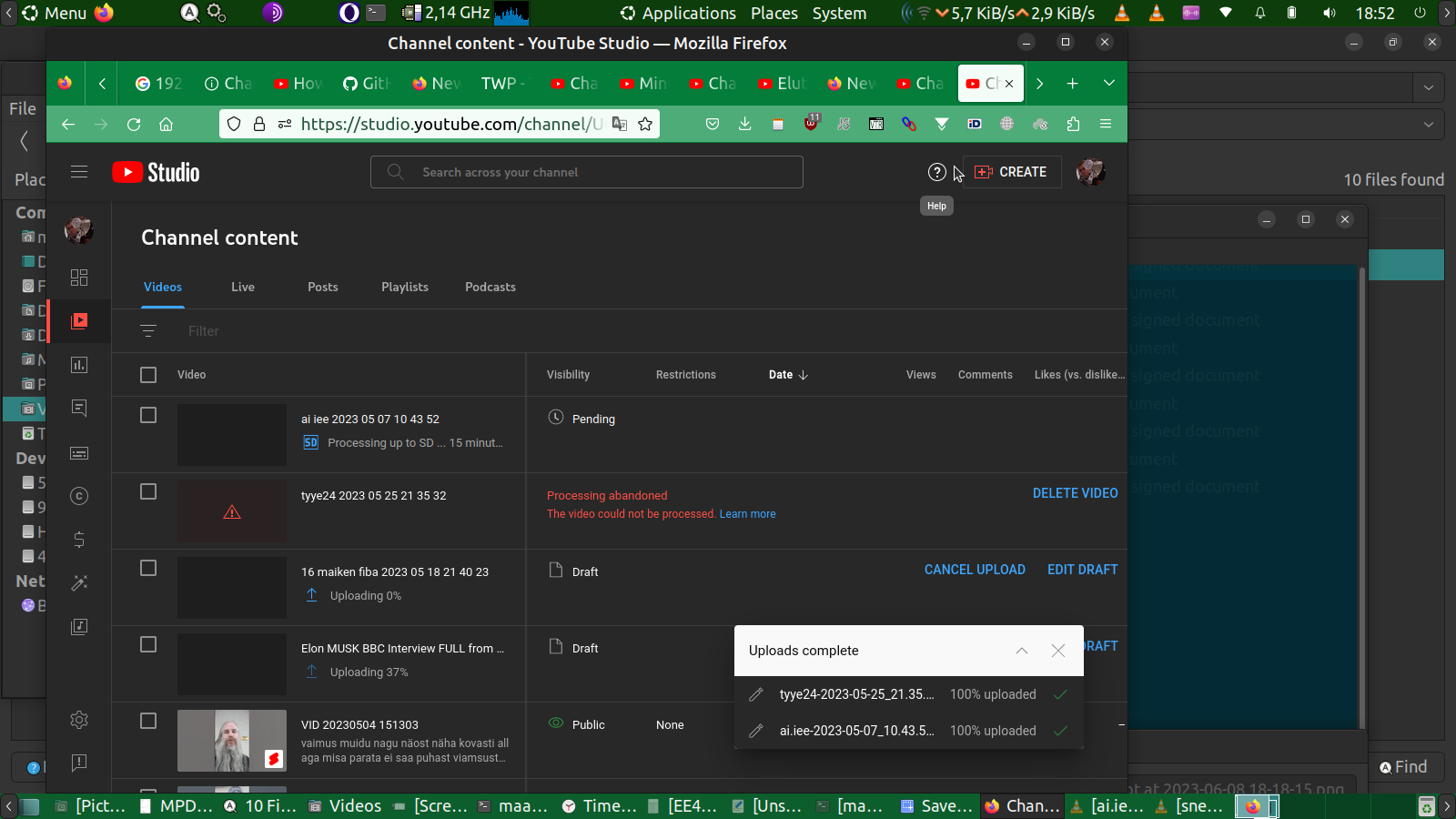
Task: Tick the select-all videos checkbox
Action: point(148,375)
